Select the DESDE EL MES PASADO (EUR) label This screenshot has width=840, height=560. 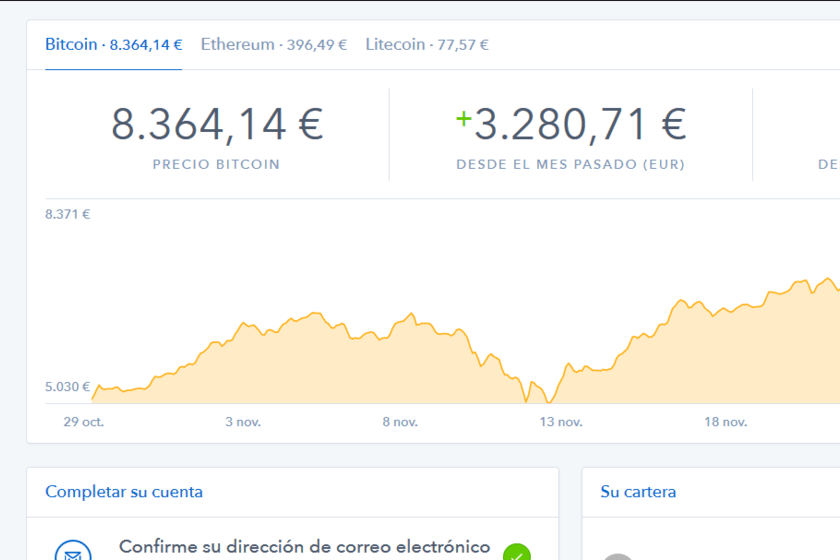(571, 165)
